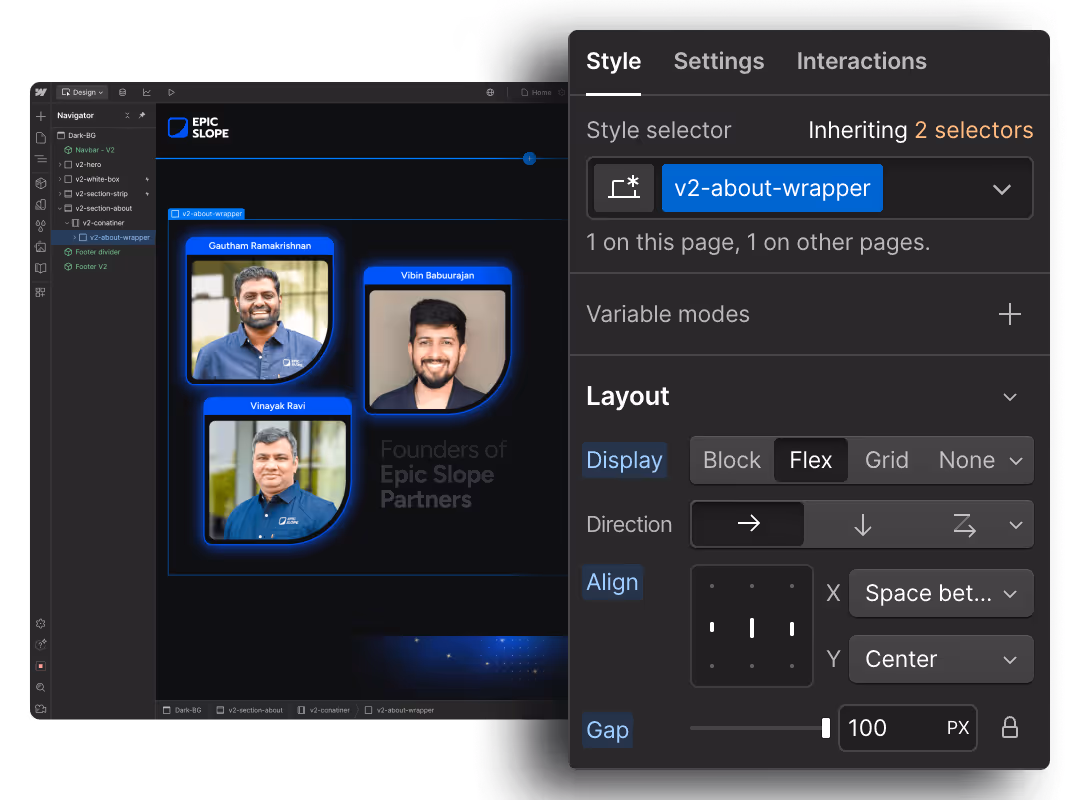Open the Design mode dropdown
This screenshot has height=800, width=1080.
click(x=82, y=92)
